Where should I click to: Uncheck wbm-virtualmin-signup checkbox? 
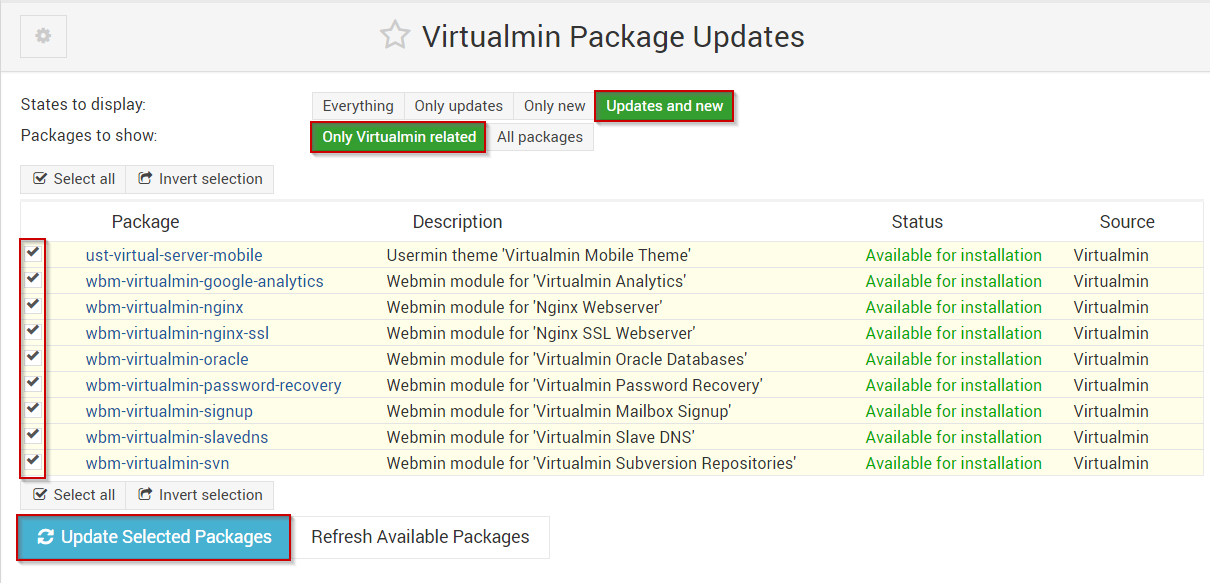pyautogui.click(x=33, y=408)
